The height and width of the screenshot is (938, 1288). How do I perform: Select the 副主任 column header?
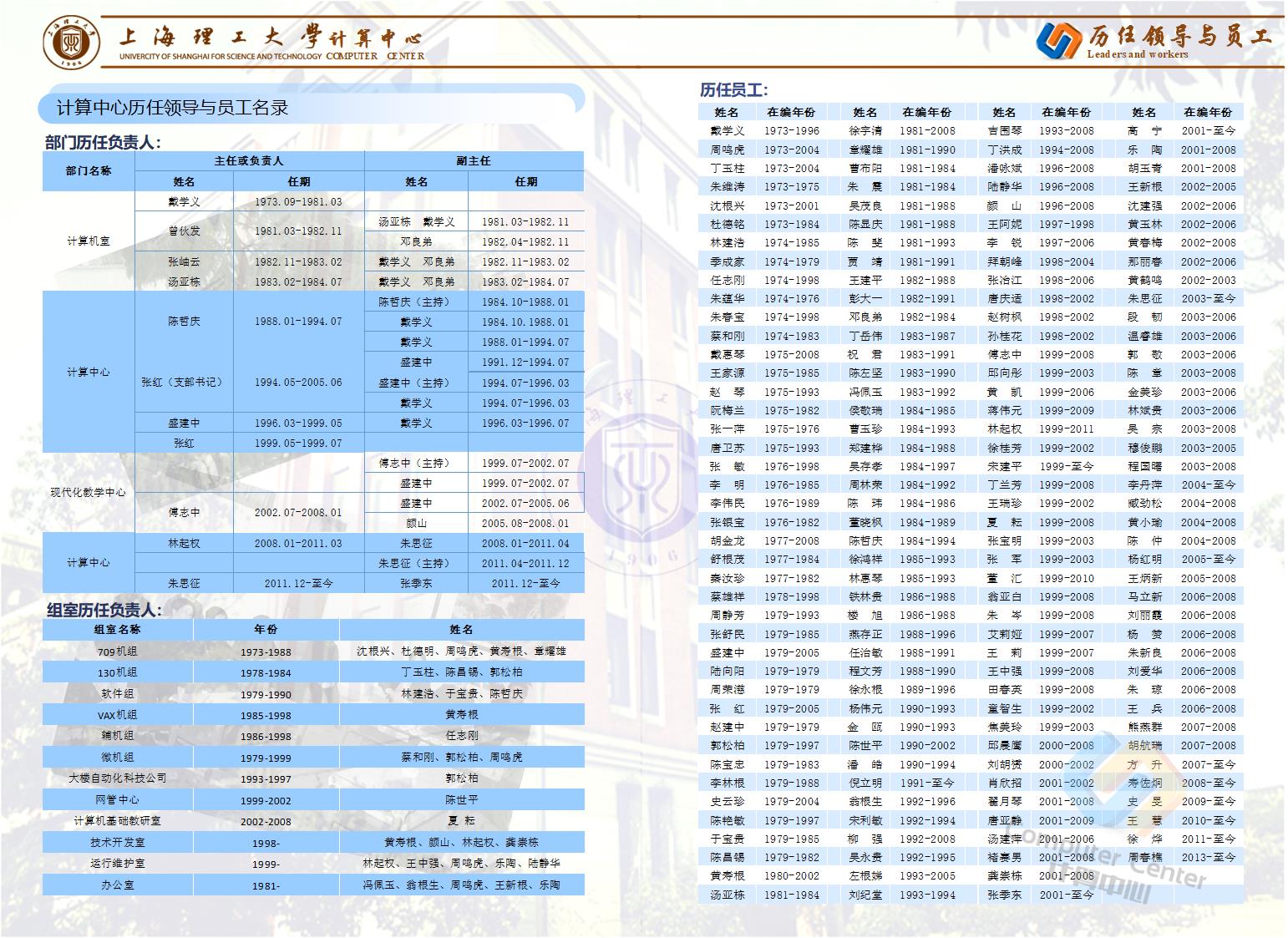point(474,160)
